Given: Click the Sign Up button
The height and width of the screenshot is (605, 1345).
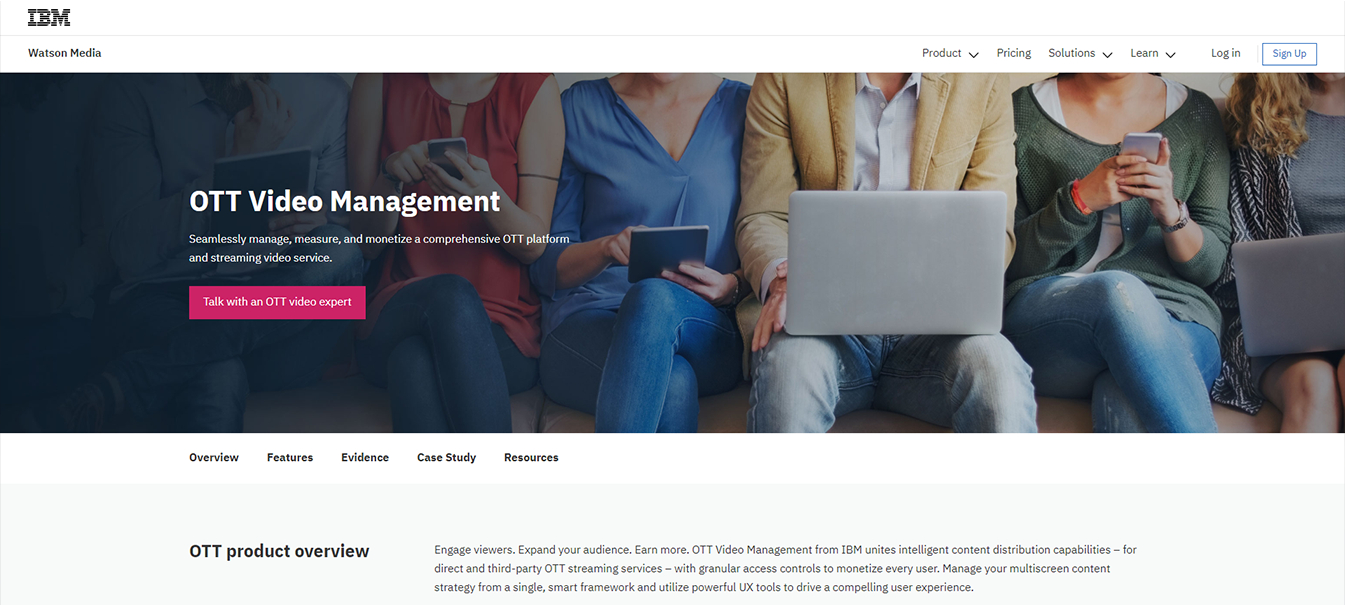Looking at the screenshot, I should coord(1289,54).
